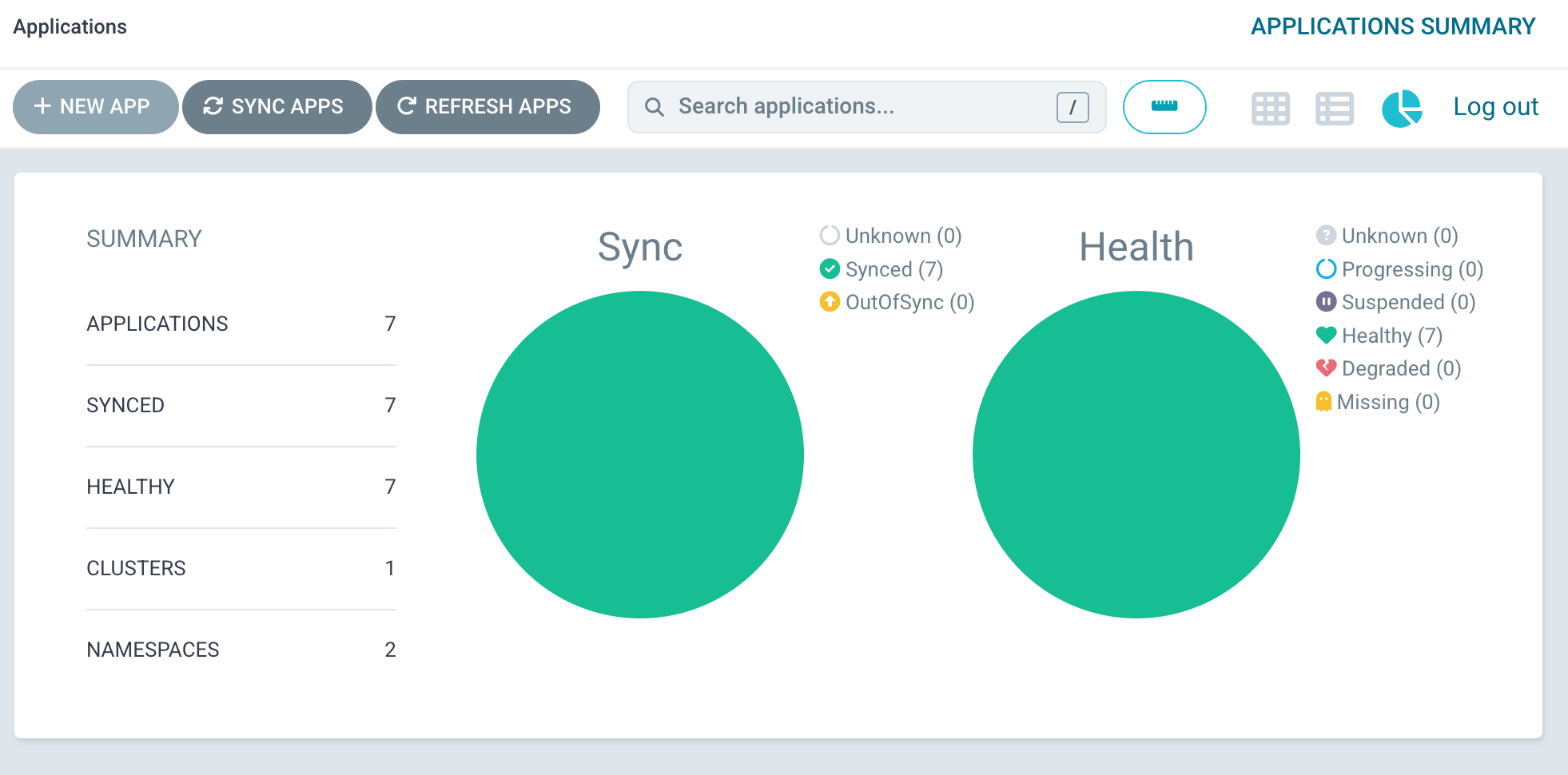Click the Healthy (7) heart icon
This screenshot has height=775, width=1568.
1326,335
